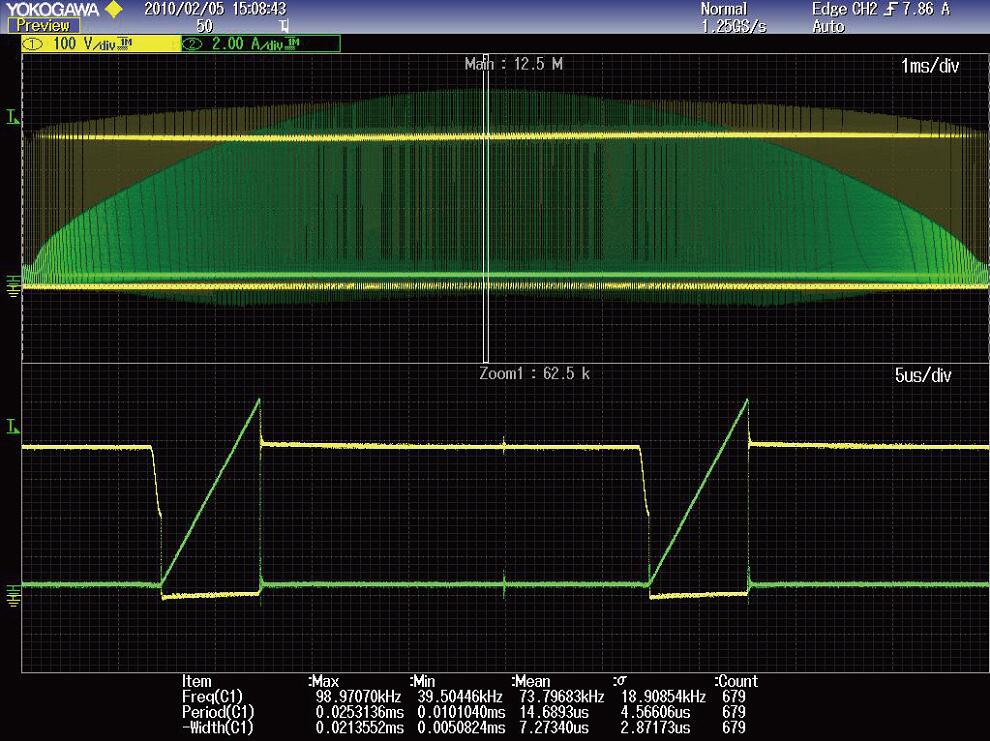Toggle the Preview mode indicator
This screenshot has height=741, width=990.
pyautogui.click(x=43, y=26)
